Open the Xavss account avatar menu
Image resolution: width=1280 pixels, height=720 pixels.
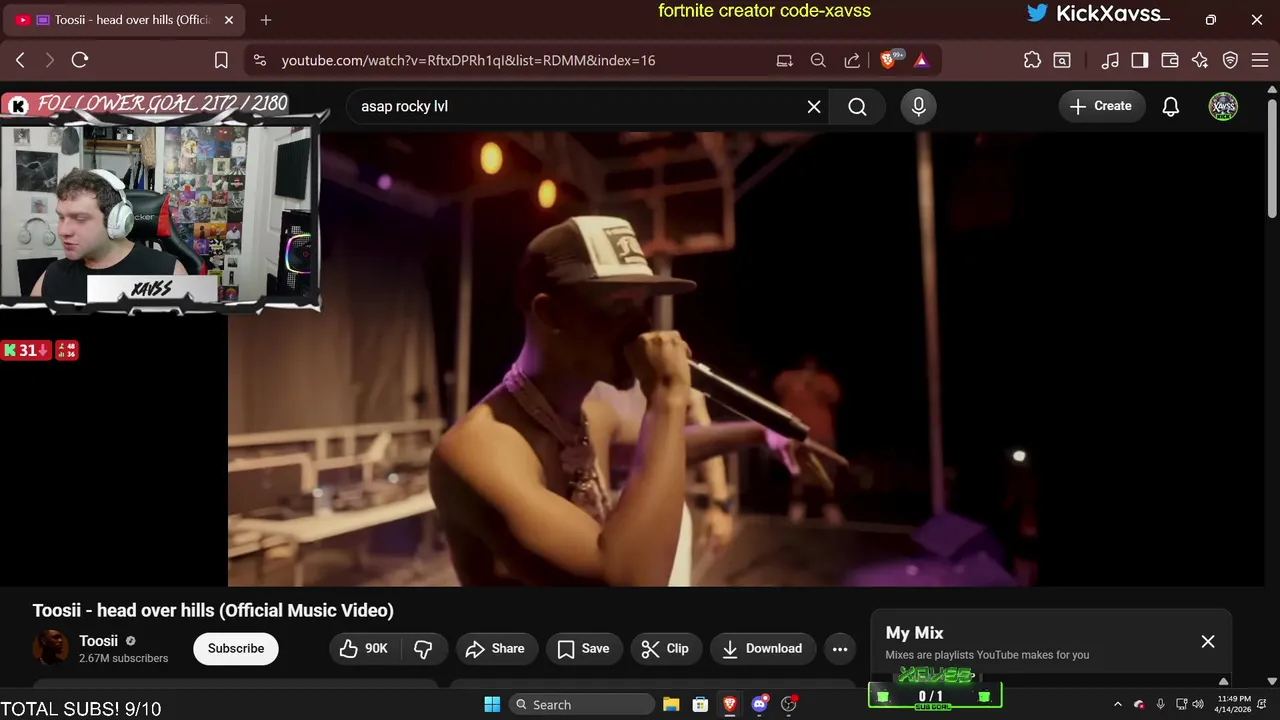pyautogui.click(x=1223, y=106)
